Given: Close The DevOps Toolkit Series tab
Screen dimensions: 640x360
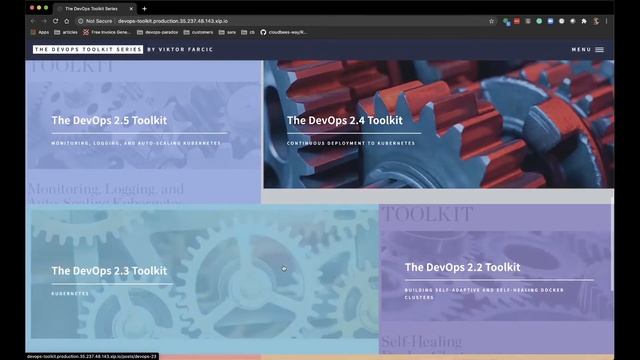Looking at the screenshot, I should [131, 8].
